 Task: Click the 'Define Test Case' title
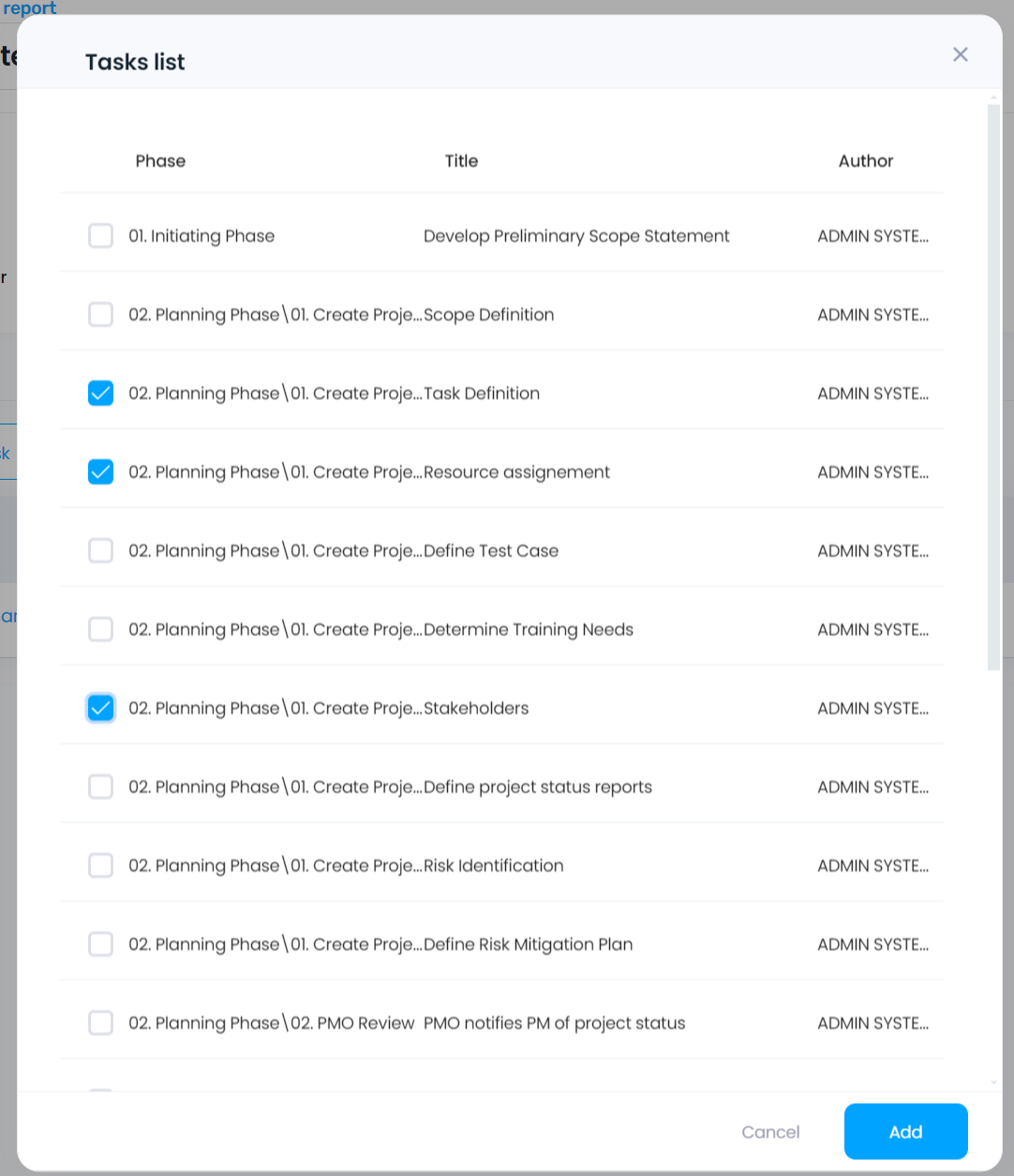[x=491, y=551]
